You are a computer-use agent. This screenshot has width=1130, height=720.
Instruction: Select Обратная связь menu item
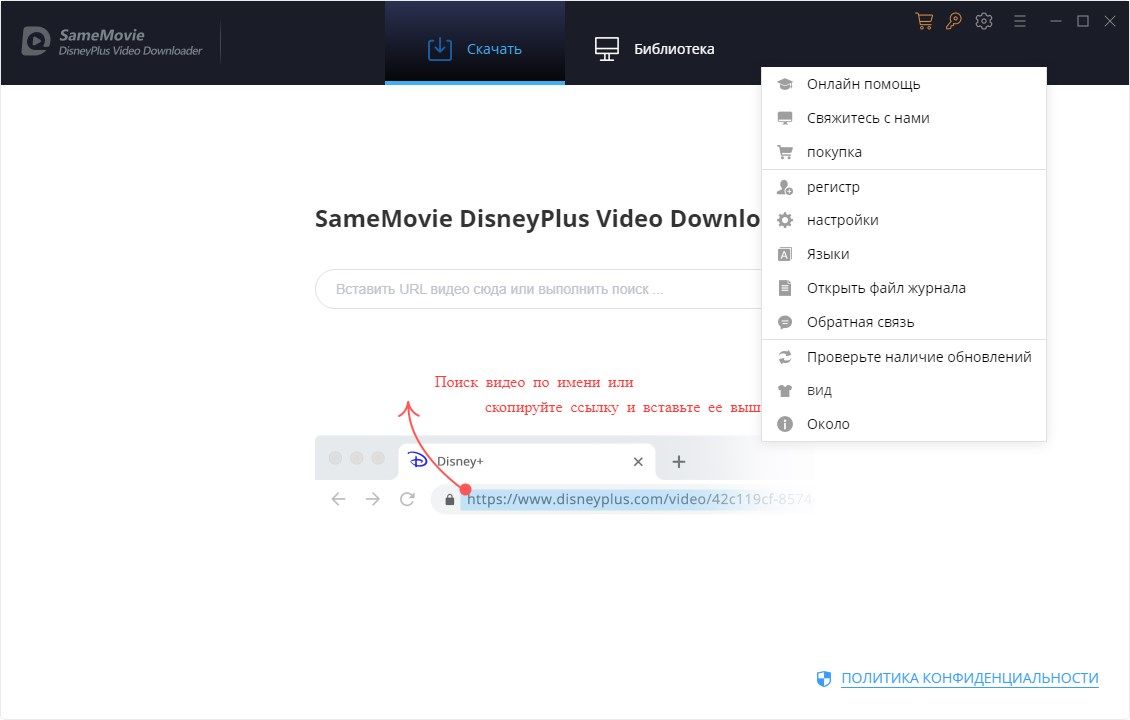pos(904,322)
